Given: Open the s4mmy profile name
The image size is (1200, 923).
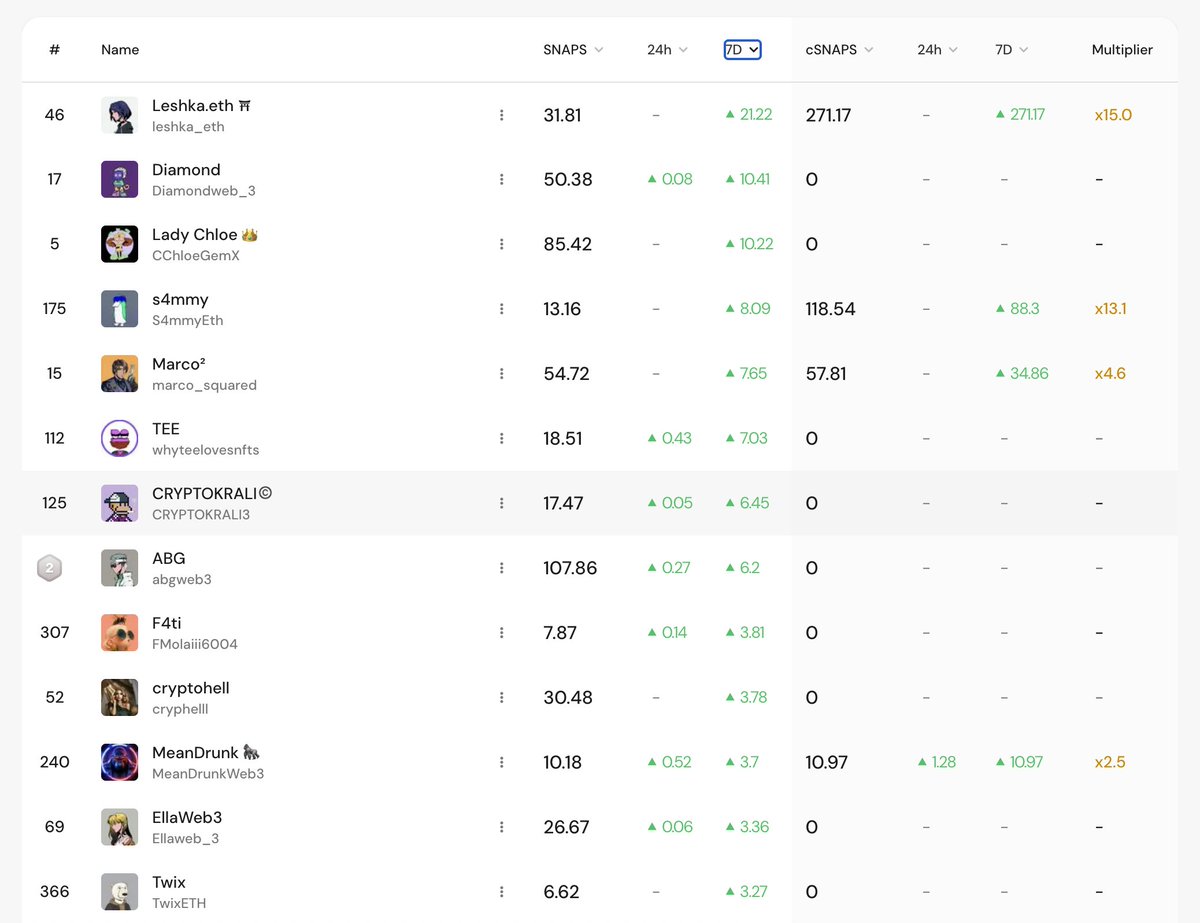Looking at the screenshot, I should (x=180, y=299).
